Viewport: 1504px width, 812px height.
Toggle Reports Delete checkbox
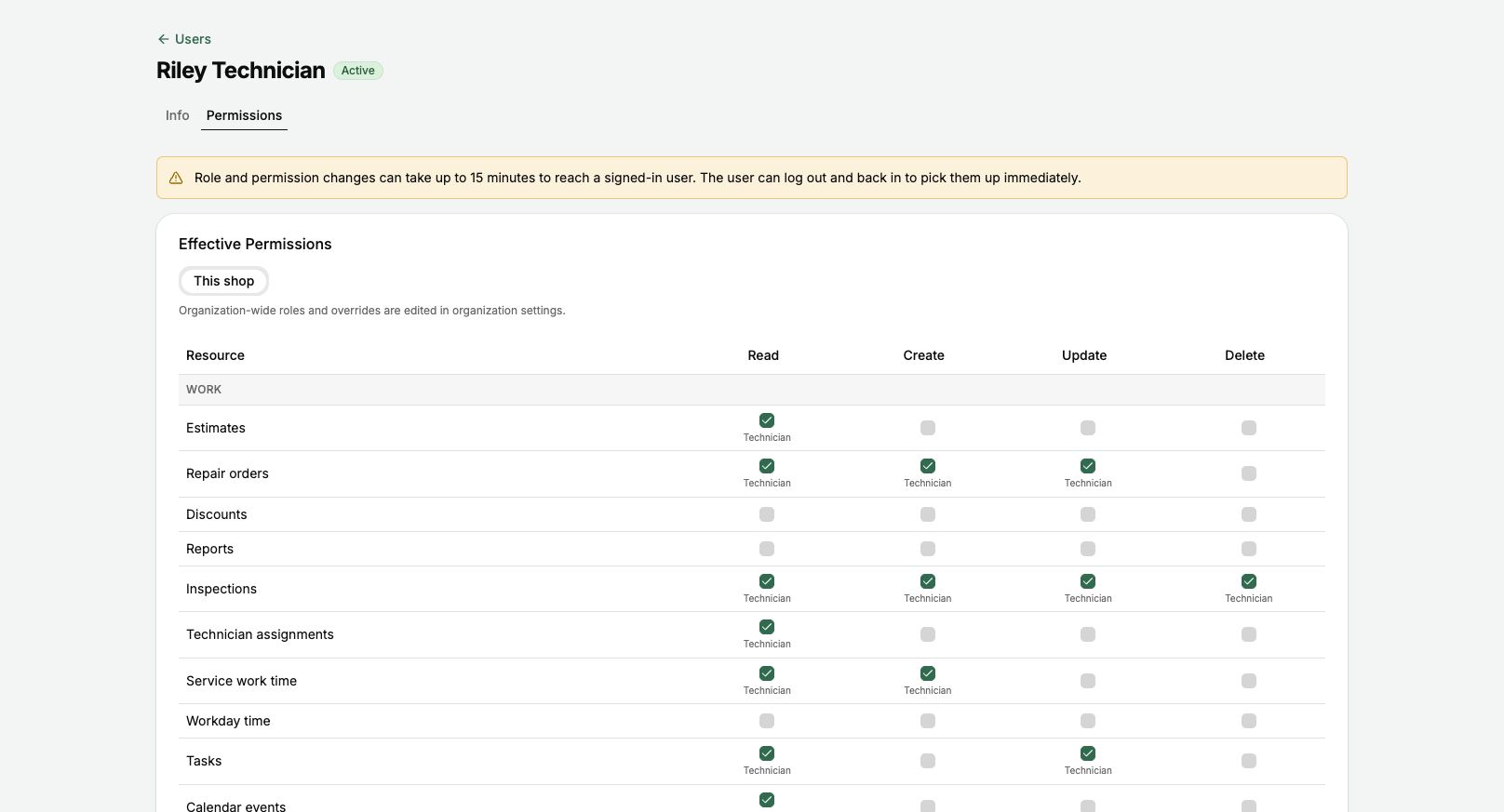[1249, 549]
